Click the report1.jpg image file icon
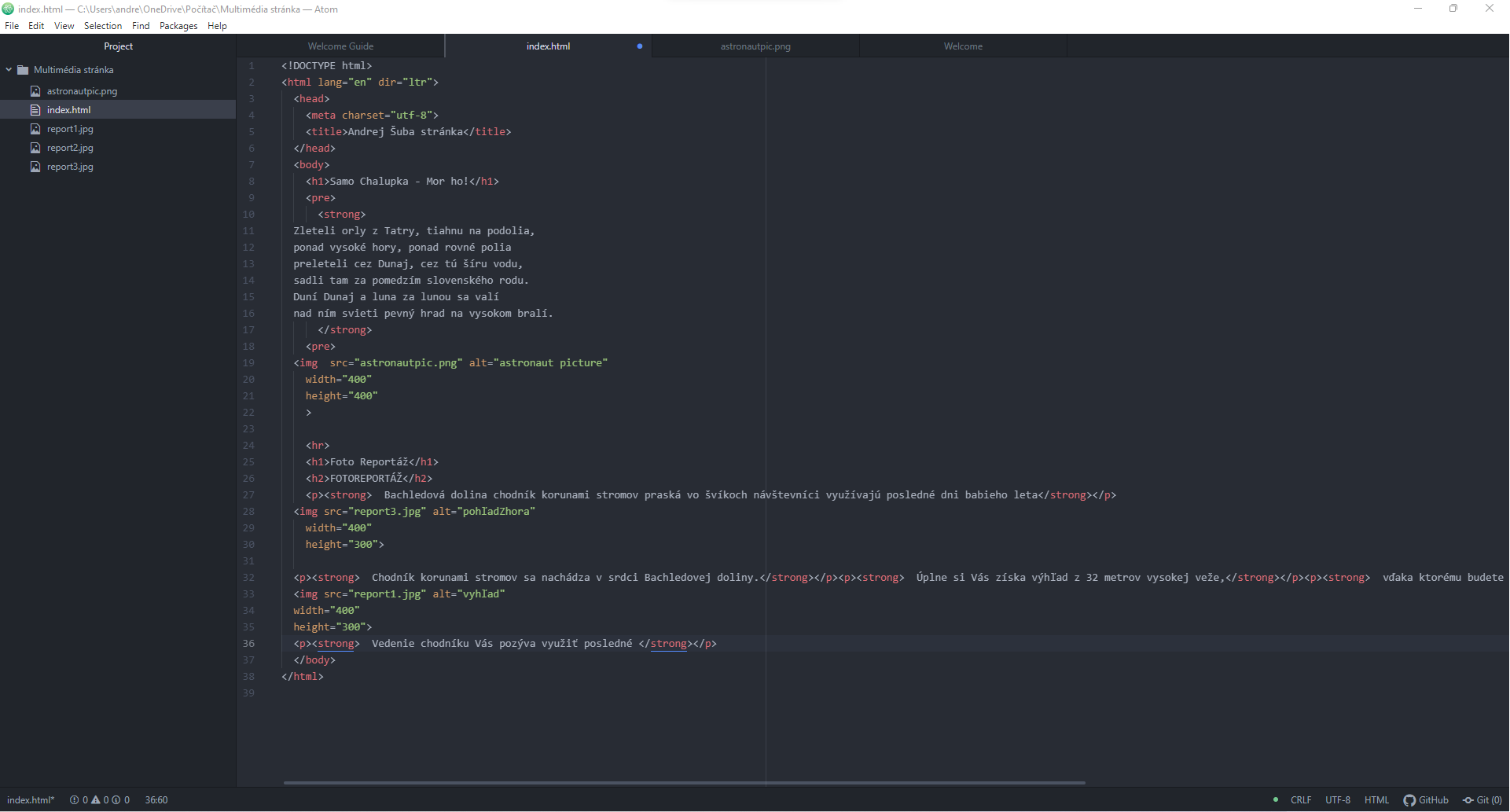The height and width of the screenshot is (812, 1510). pyautogui.click(x=35, y=129)
